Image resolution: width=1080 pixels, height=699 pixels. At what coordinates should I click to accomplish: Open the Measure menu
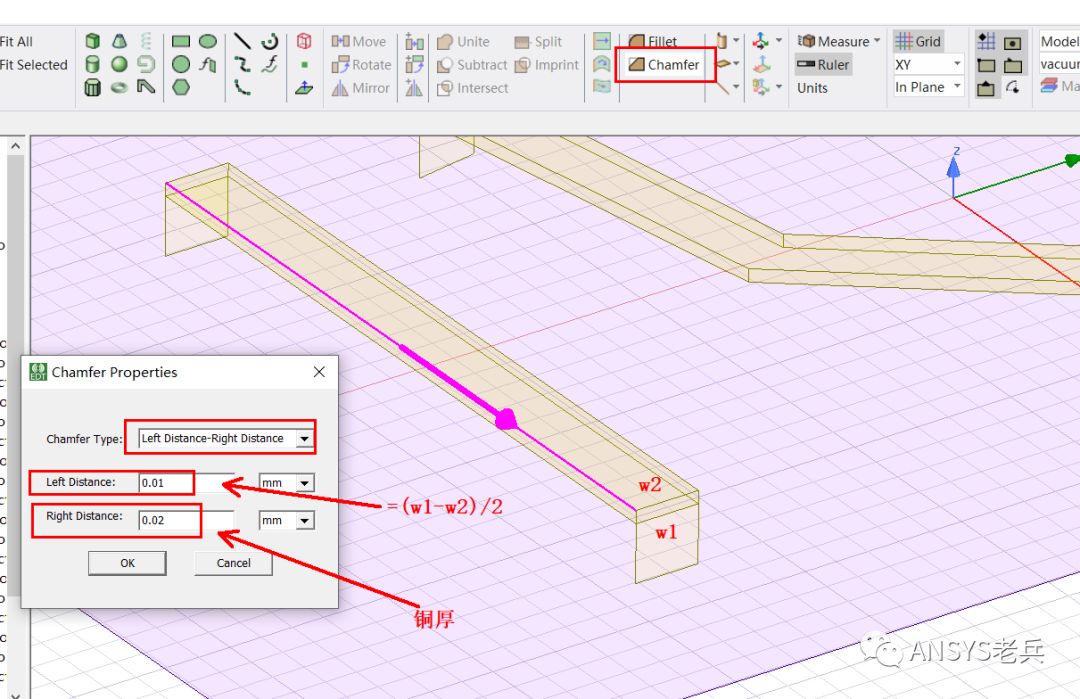coord(839,41)
